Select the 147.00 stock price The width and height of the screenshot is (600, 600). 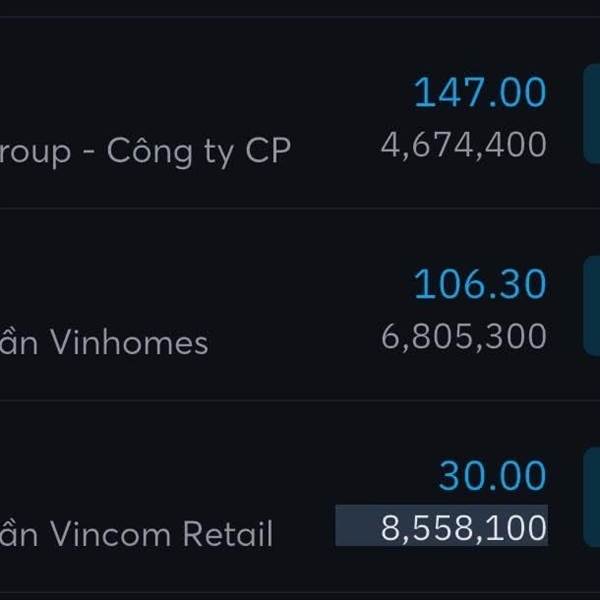click(480, 93)
